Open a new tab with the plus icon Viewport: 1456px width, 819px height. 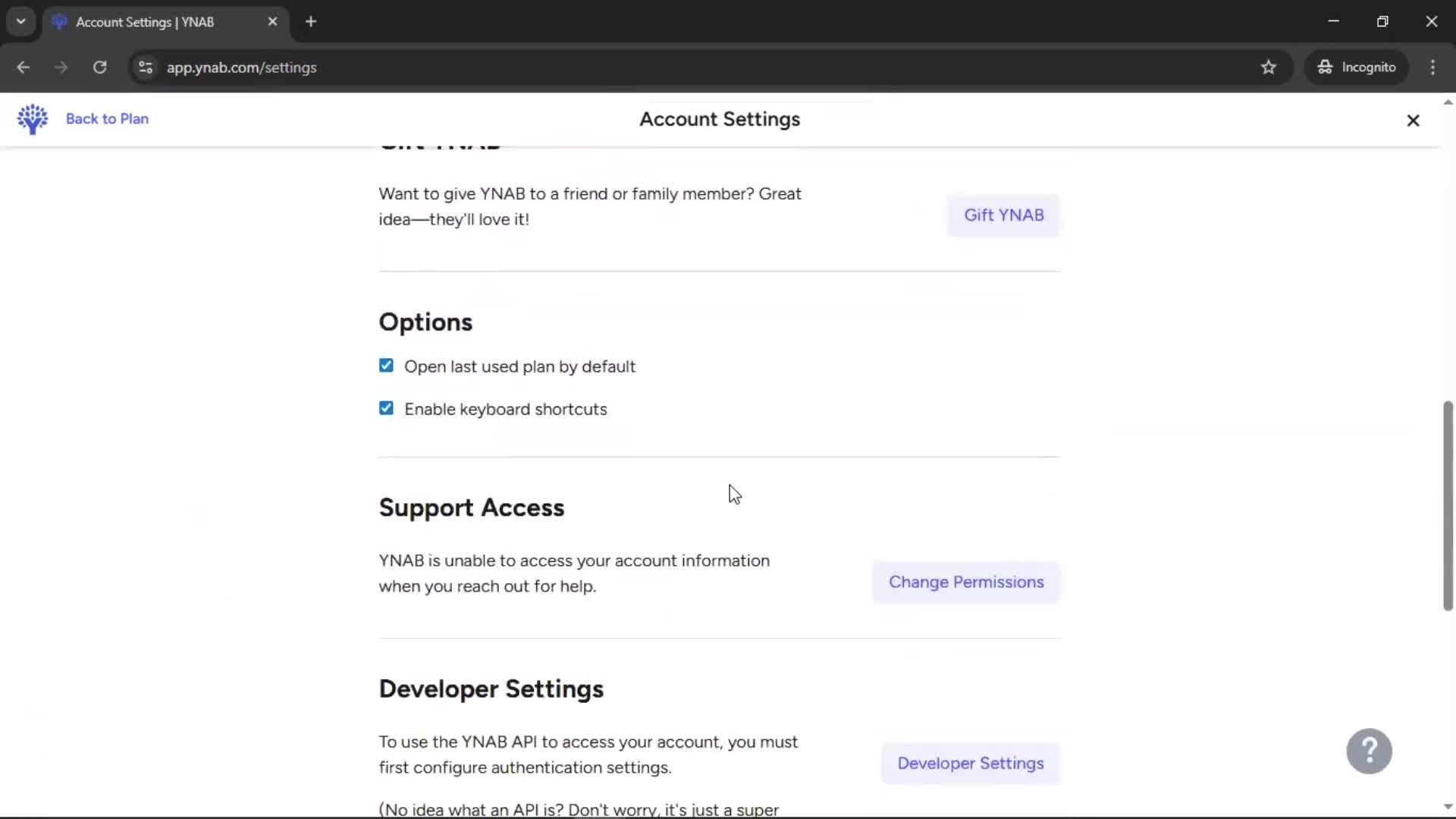[x=311, y=22]
